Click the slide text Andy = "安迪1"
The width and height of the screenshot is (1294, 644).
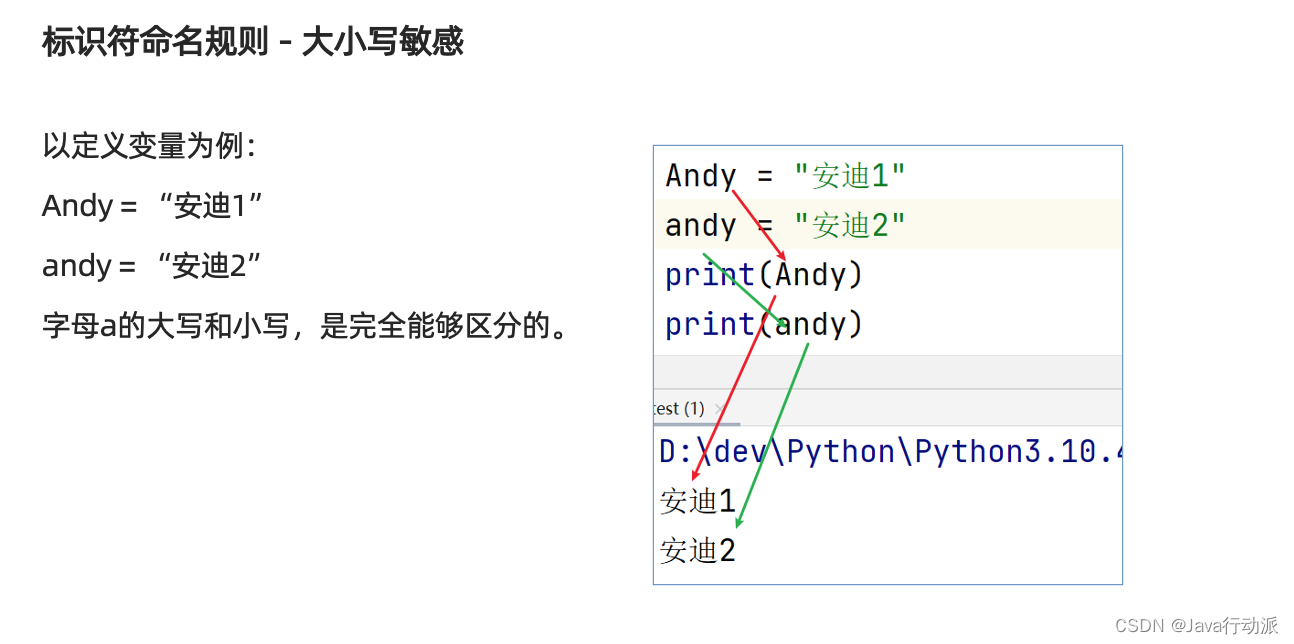pyautogui.click(x=152, y=206)
